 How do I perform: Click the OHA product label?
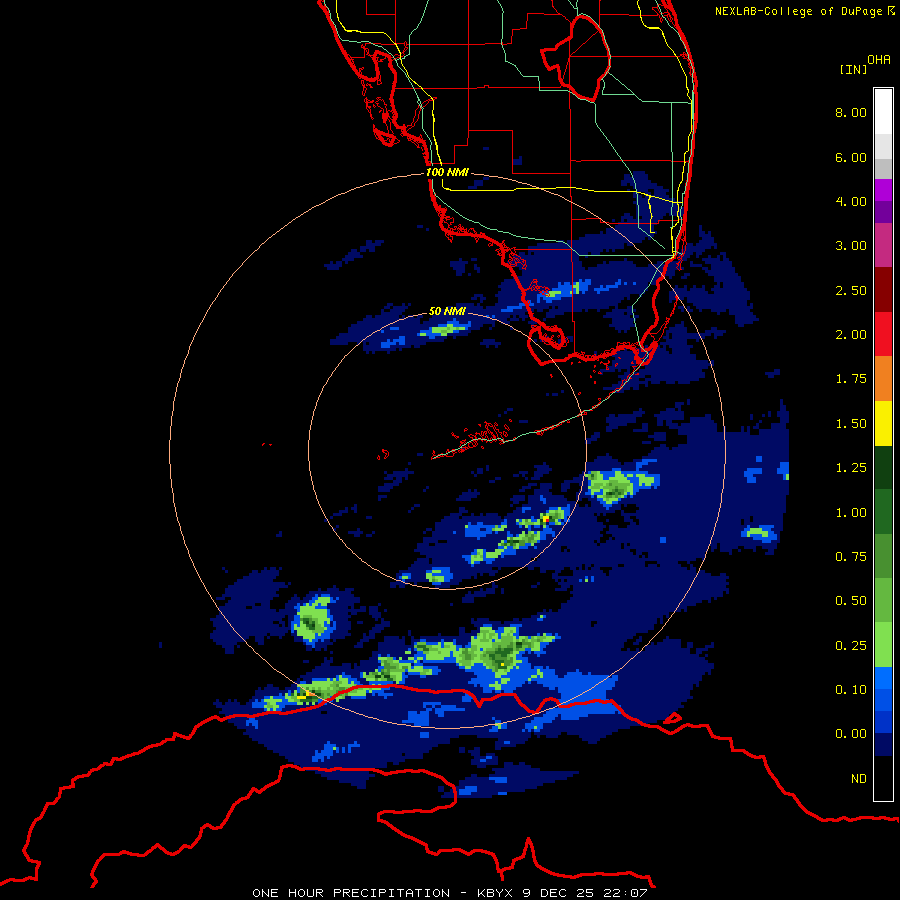pyautogui.click(x=879, y=60)
